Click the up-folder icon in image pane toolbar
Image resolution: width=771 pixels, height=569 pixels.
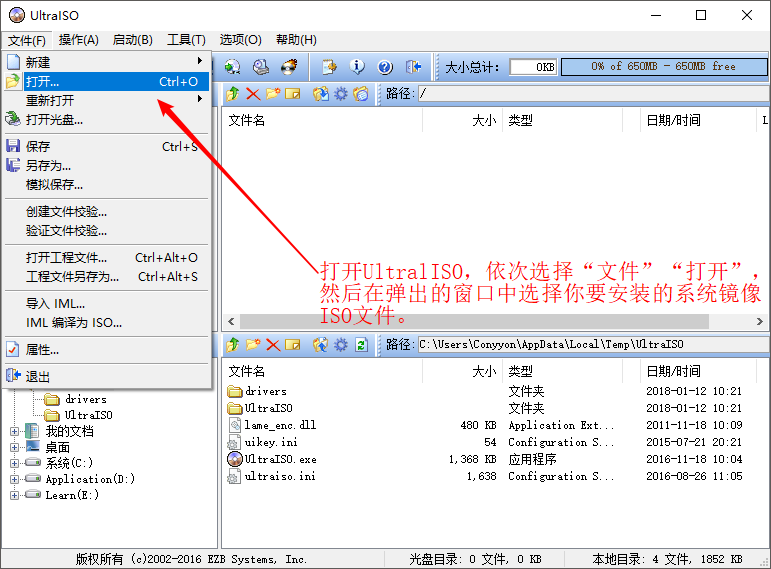coord(233,93)
